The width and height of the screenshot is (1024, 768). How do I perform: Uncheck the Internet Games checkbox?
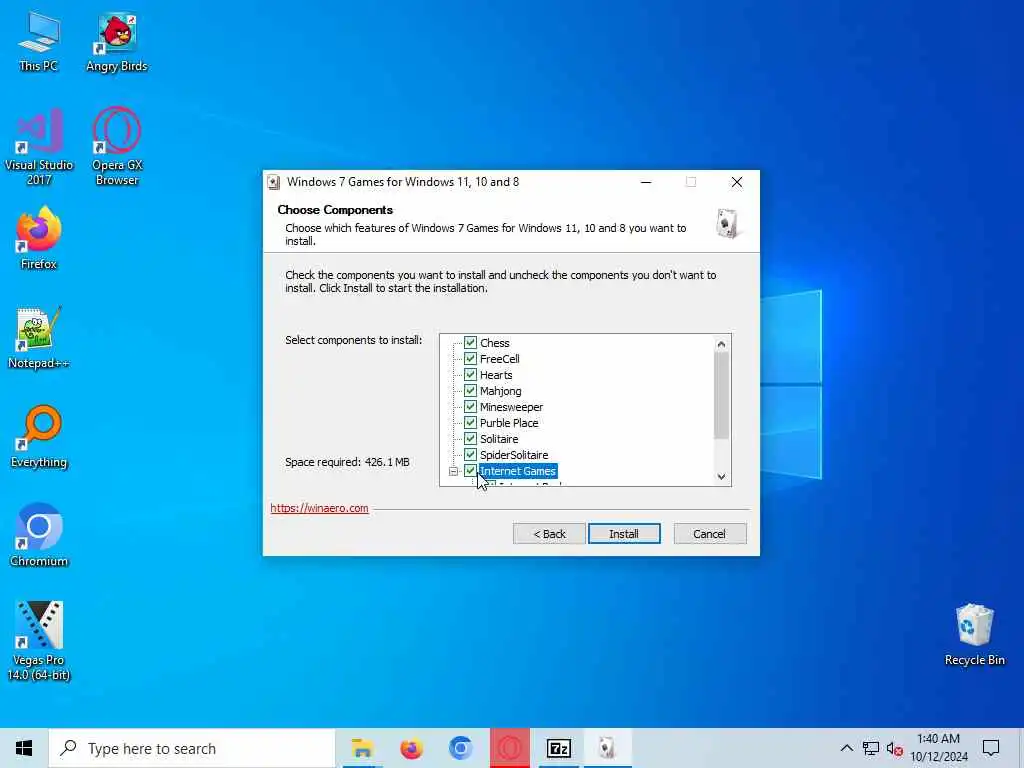pyautogui.click(x=470, y=470)
